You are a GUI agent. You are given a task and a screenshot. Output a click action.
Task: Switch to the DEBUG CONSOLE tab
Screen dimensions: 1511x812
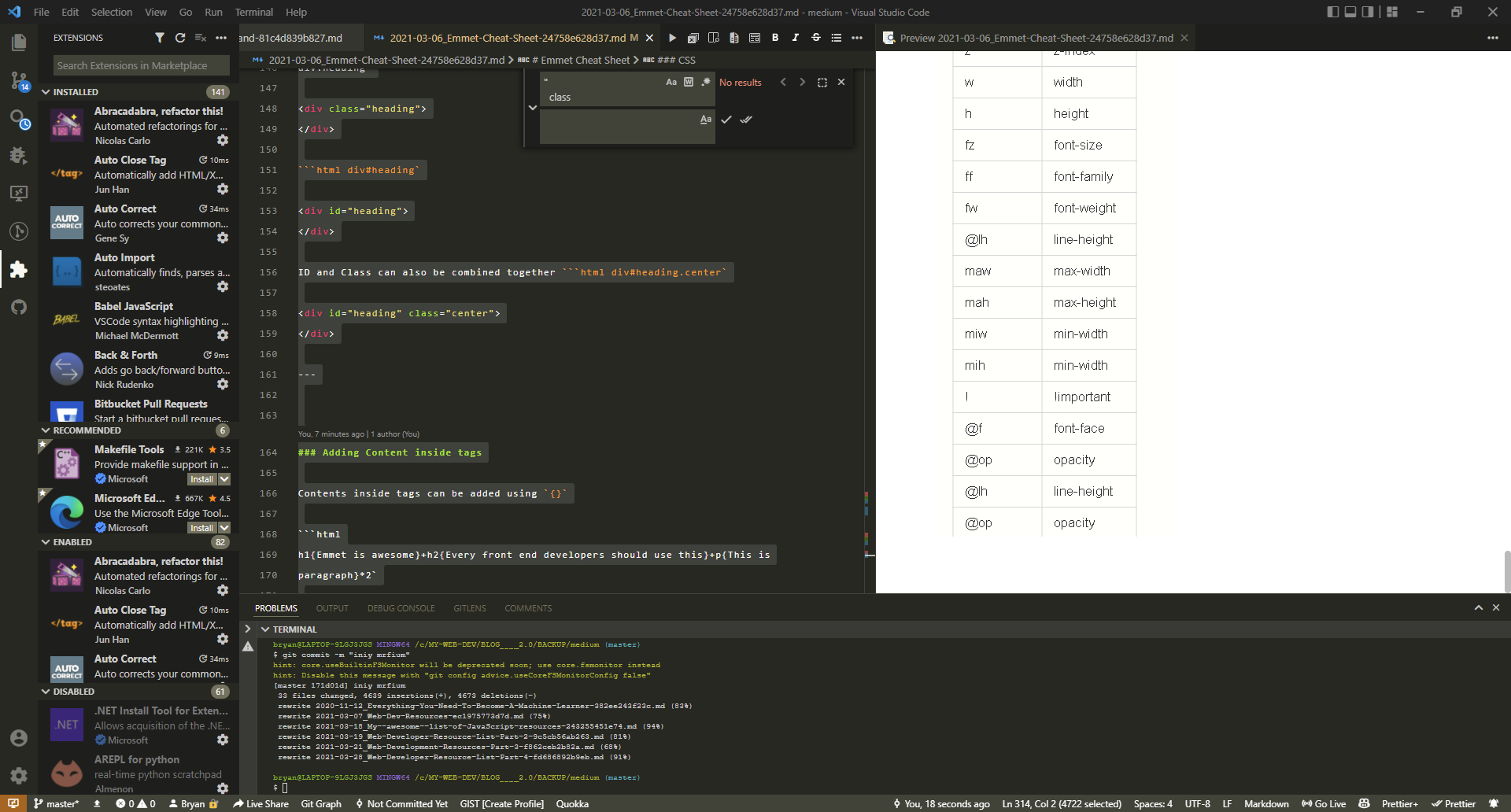401,608
